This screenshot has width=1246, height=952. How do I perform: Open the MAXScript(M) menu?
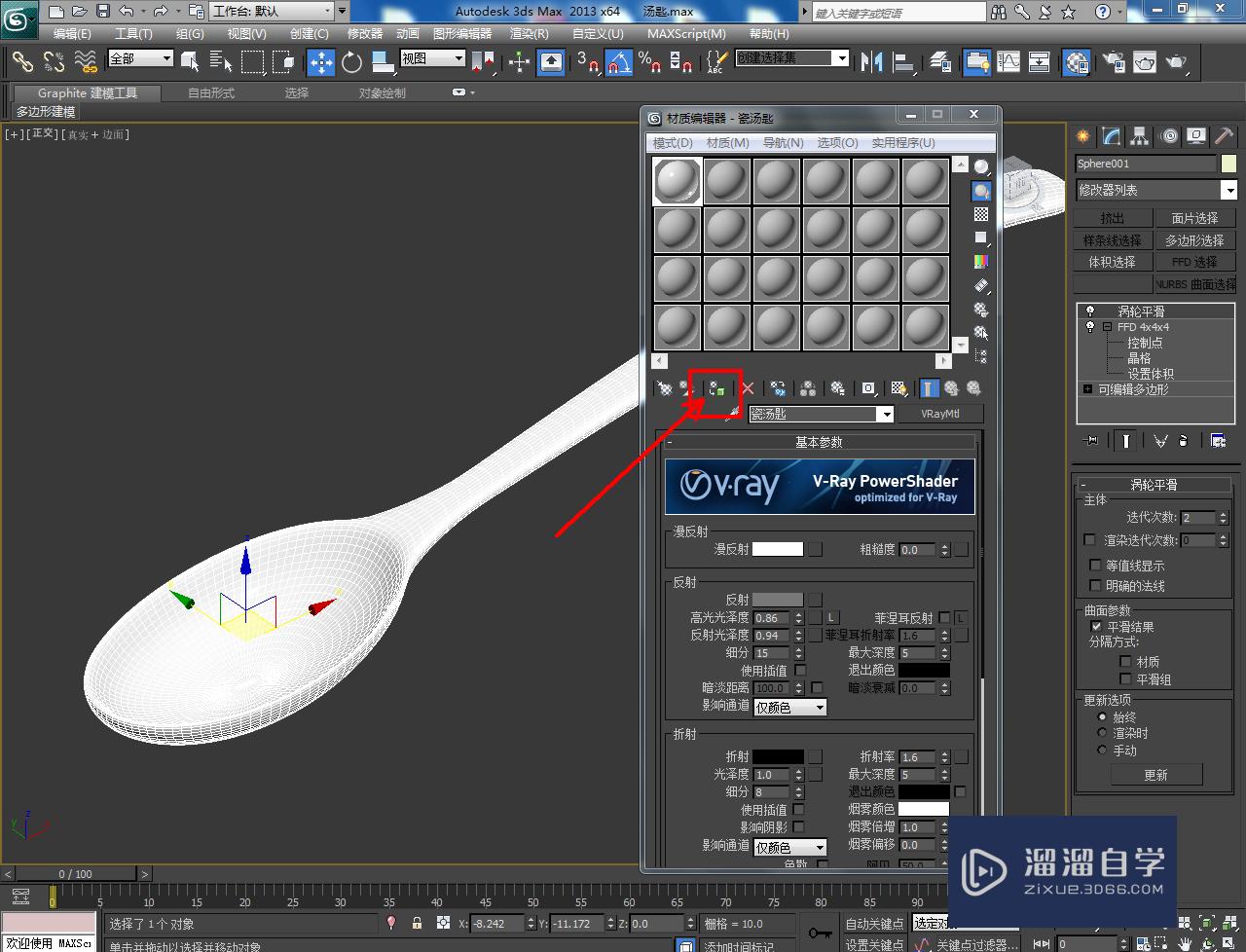click(x=686, y=33)
